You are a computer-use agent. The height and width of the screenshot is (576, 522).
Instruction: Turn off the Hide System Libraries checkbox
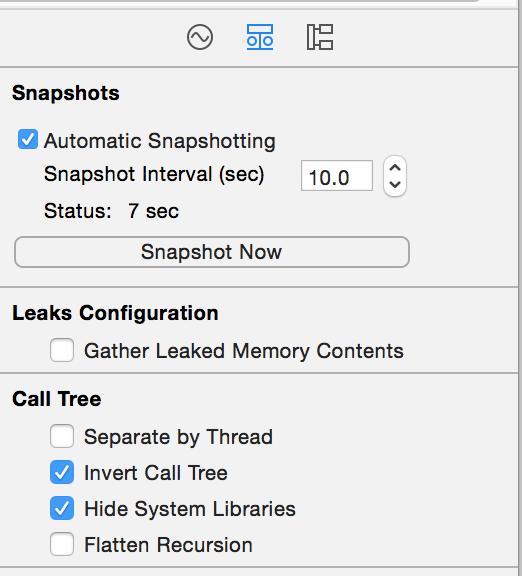click(62, 508)
